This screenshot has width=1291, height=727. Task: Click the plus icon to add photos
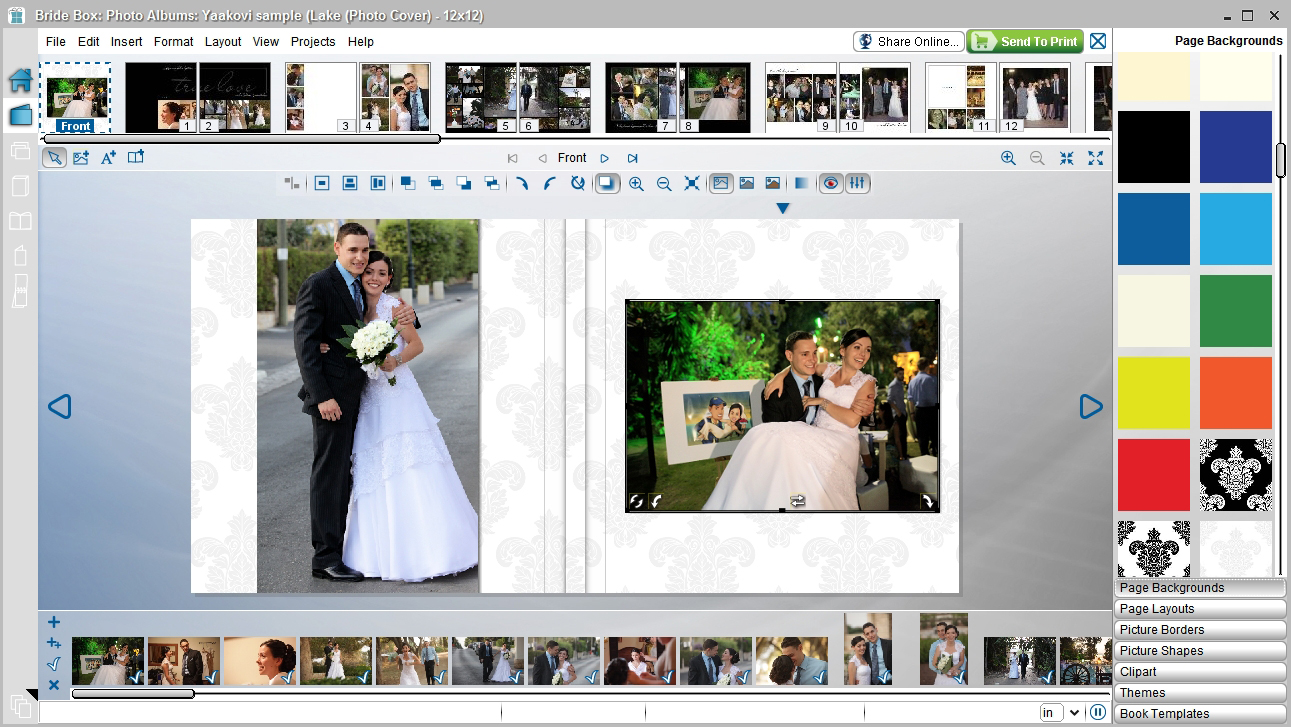[x=54, y=622]
